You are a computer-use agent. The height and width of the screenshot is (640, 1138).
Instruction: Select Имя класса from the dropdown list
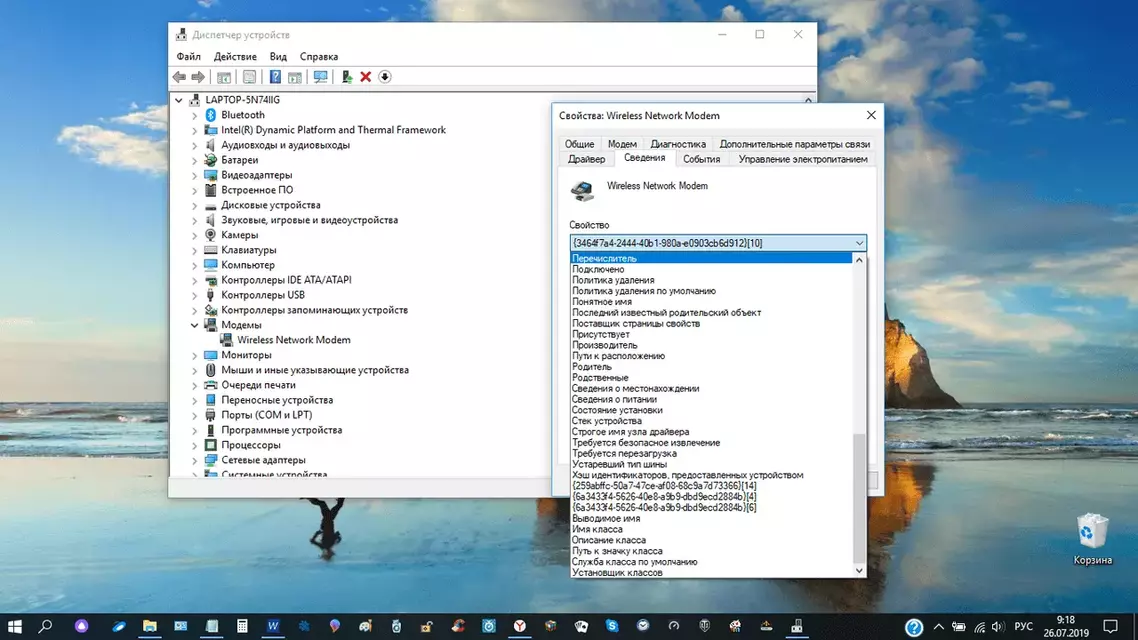[x=600, y=530]
